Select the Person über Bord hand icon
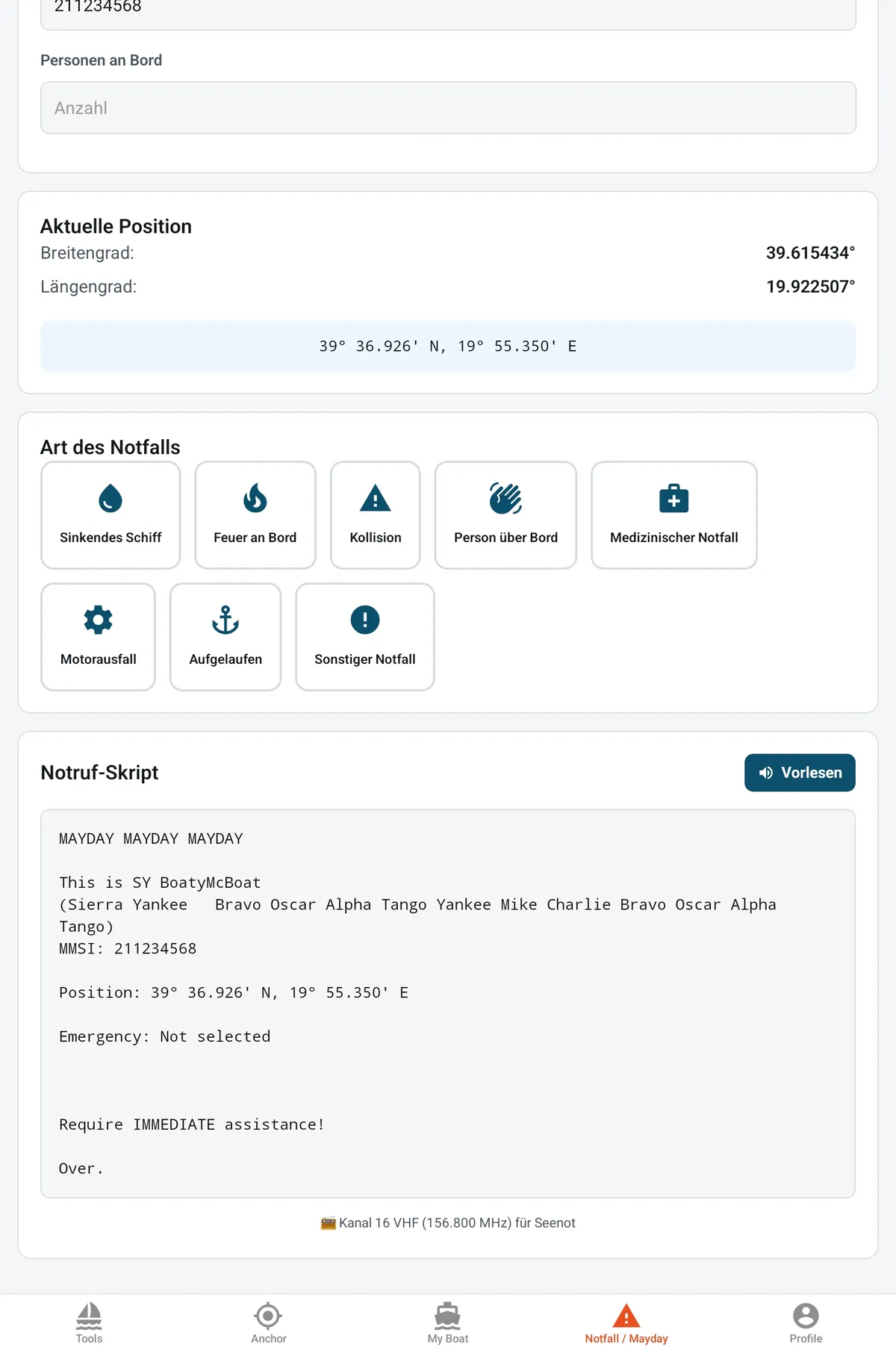Screen dimensions: 896x1347 [505, 499]
